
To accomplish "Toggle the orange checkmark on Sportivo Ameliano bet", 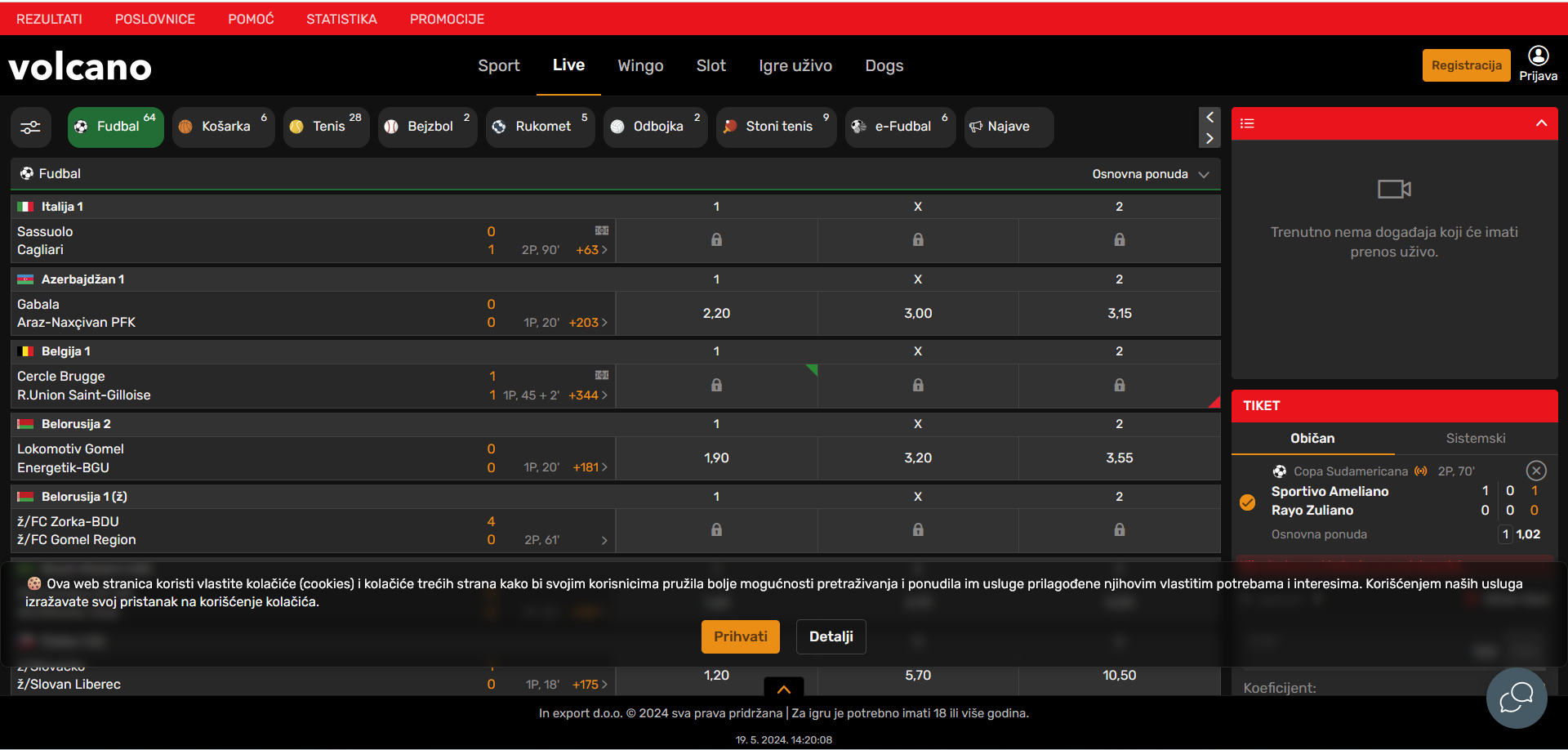I will (1247, 502).
